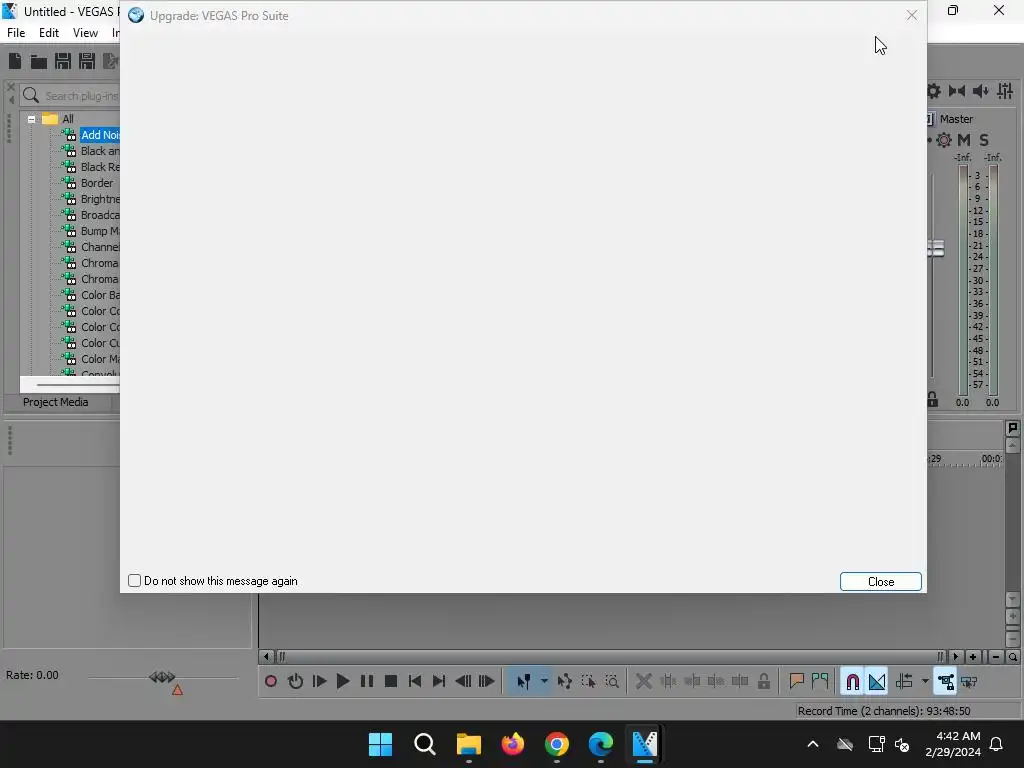Click the Downmix Output icon
The height and width of the screenshot is (768, 1024).
[x=957, y=91]
